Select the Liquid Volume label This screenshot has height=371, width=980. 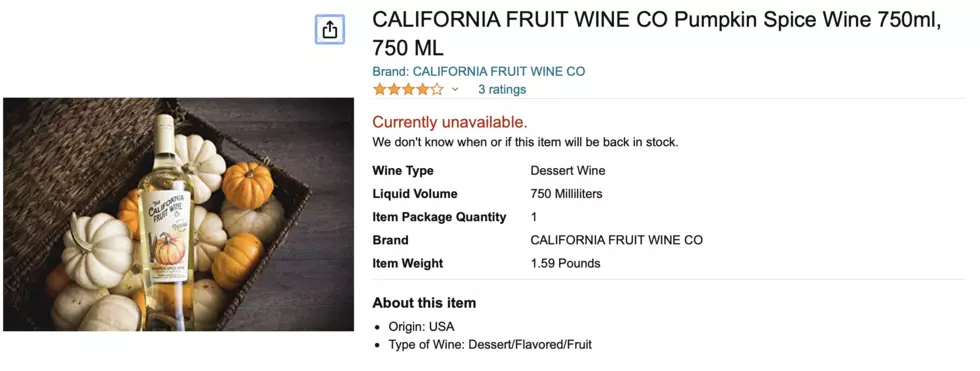(x=415, y=194)
